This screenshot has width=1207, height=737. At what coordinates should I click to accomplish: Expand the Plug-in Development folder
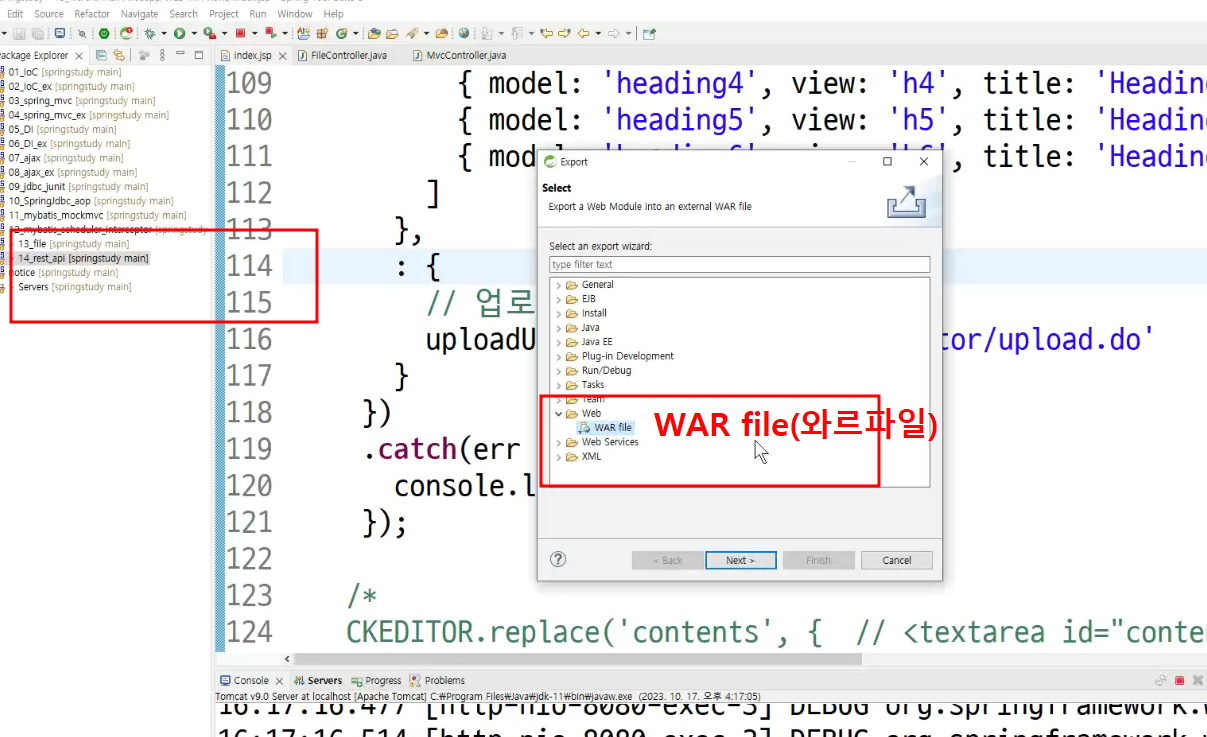[x=559, y=356]
